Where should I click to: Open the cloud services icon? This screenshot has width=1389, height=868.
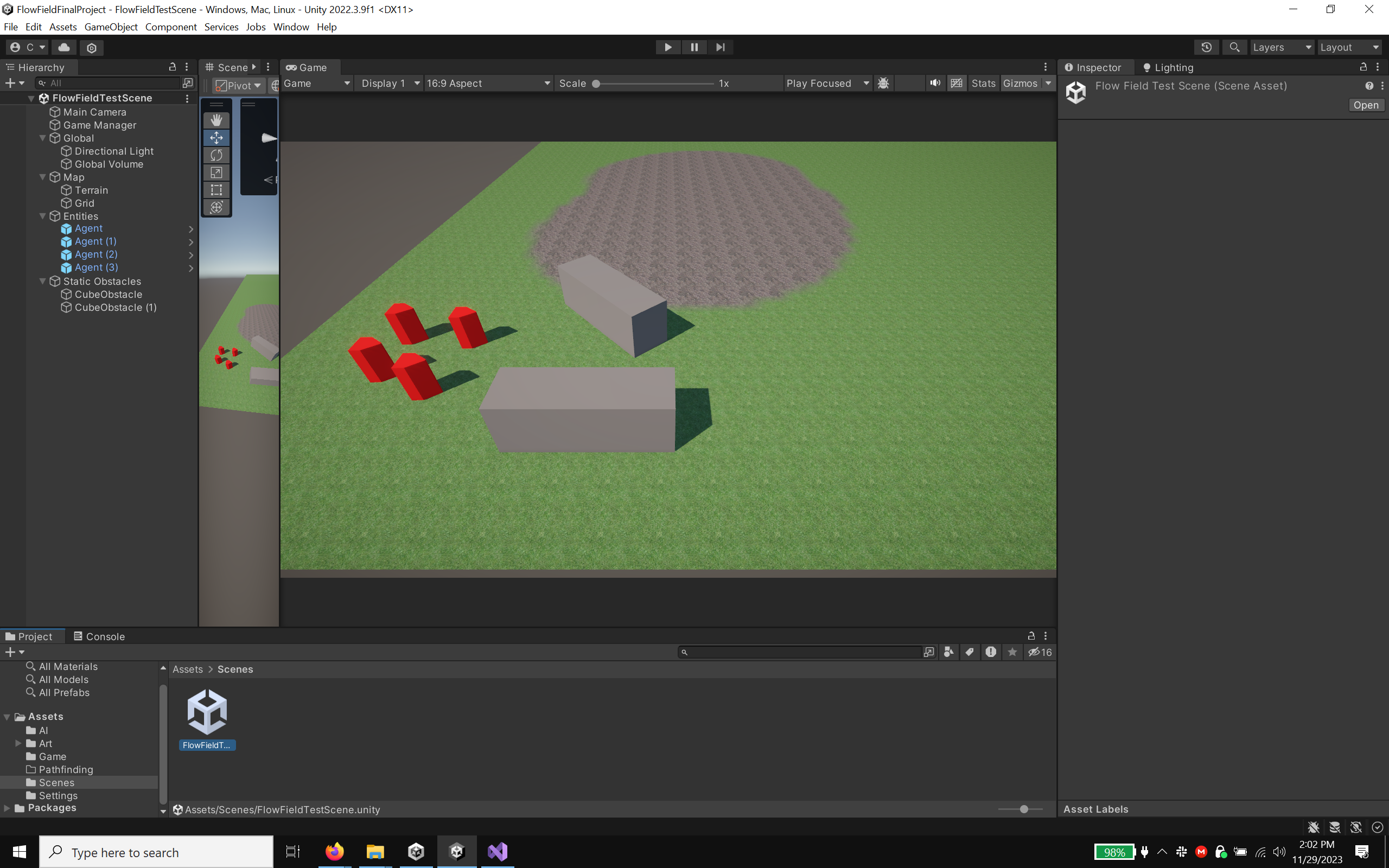tap(64, 47)
